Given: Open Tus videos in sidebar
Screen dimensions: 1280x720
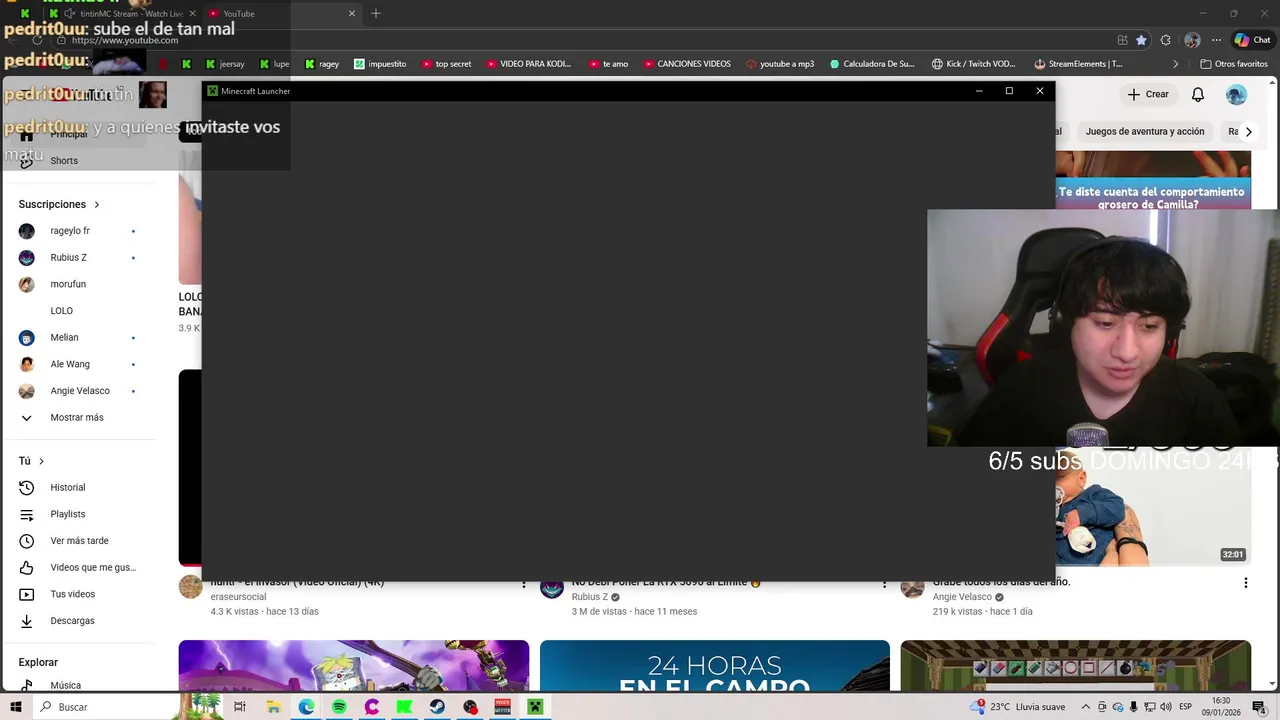Looking at the screenshot, I should tap(80, 594).
